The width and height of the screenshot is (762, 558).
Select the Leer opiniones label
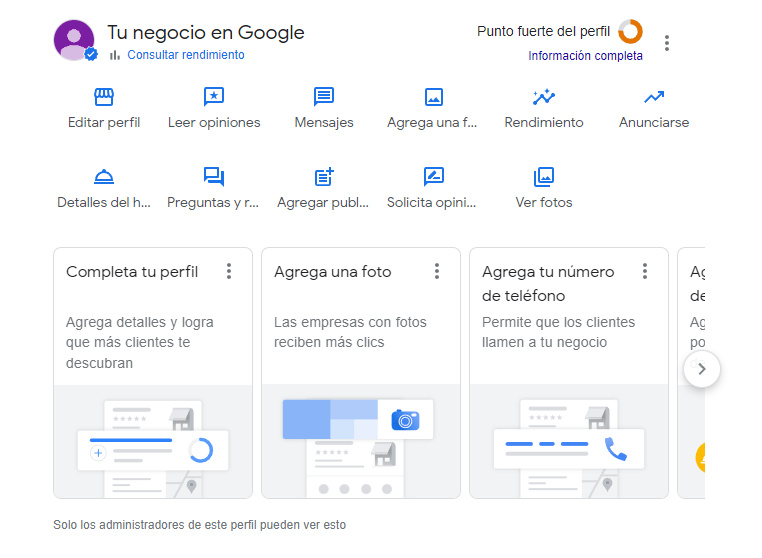tap(214, 122)
